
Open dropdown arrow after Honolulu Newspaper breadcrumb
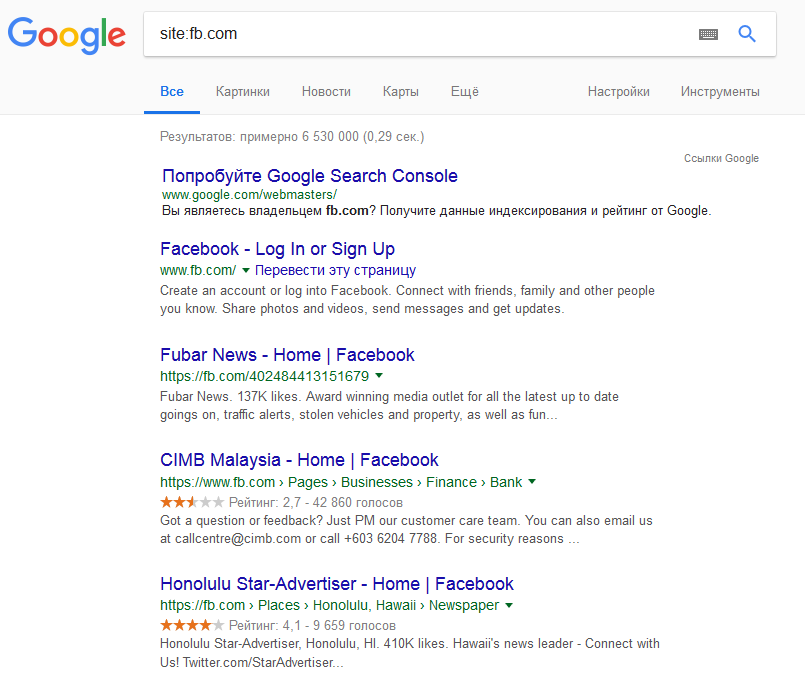click(509, 606)
